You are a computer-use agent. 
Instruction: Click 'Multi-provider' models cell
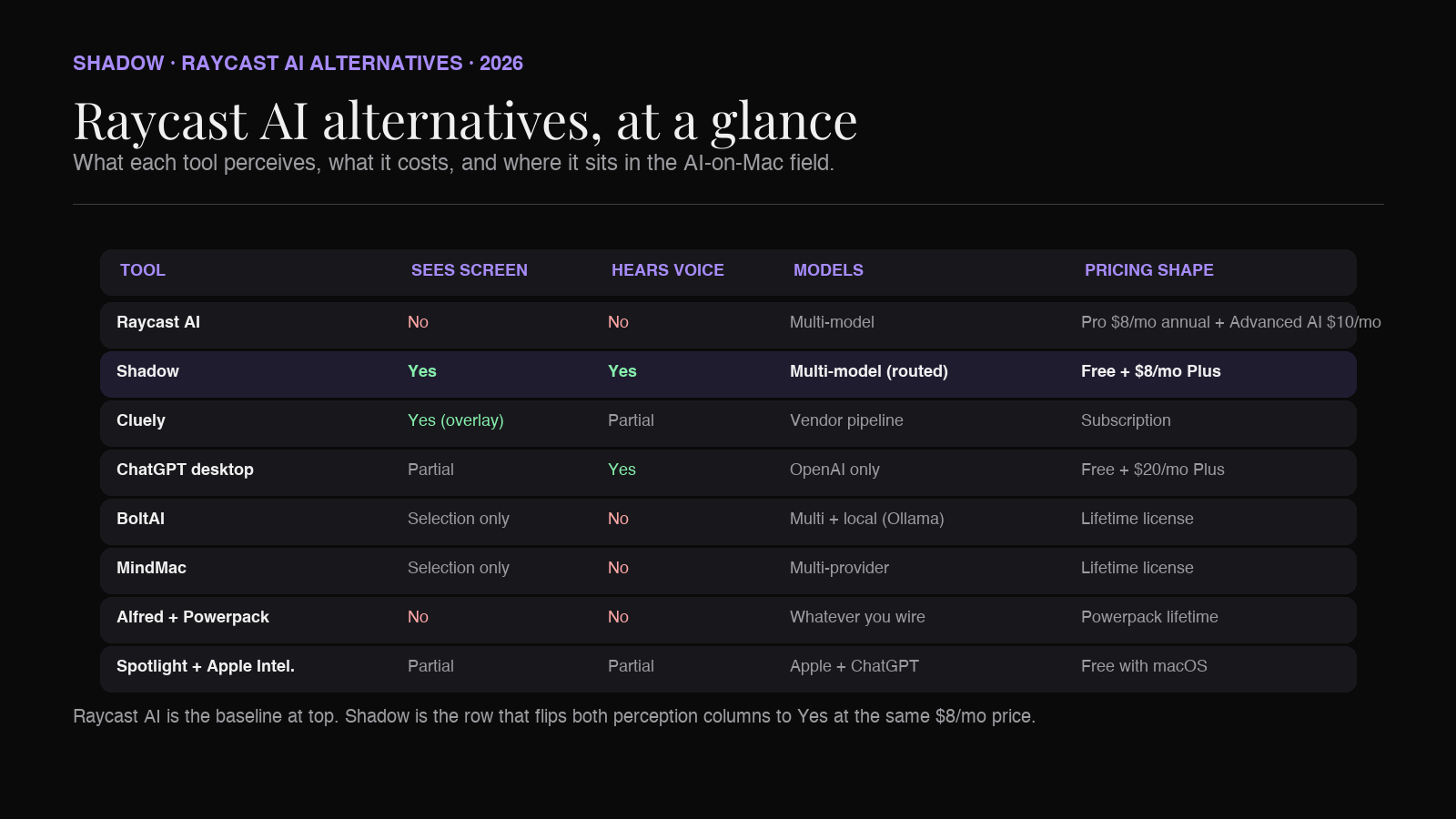click(x=839, y=568)
